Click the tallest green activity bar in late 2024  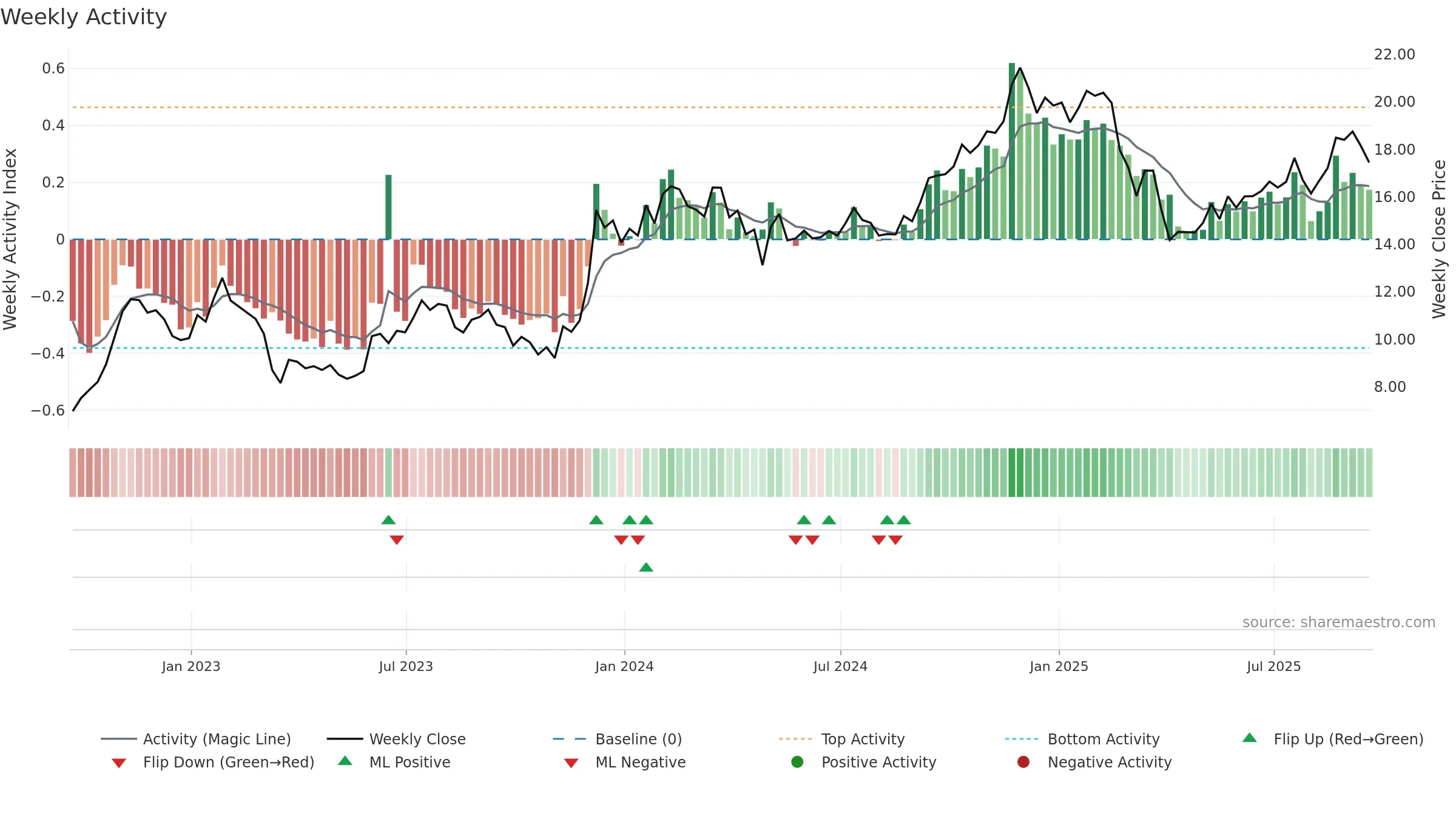pyautogui.click(x=1012, y=151)
